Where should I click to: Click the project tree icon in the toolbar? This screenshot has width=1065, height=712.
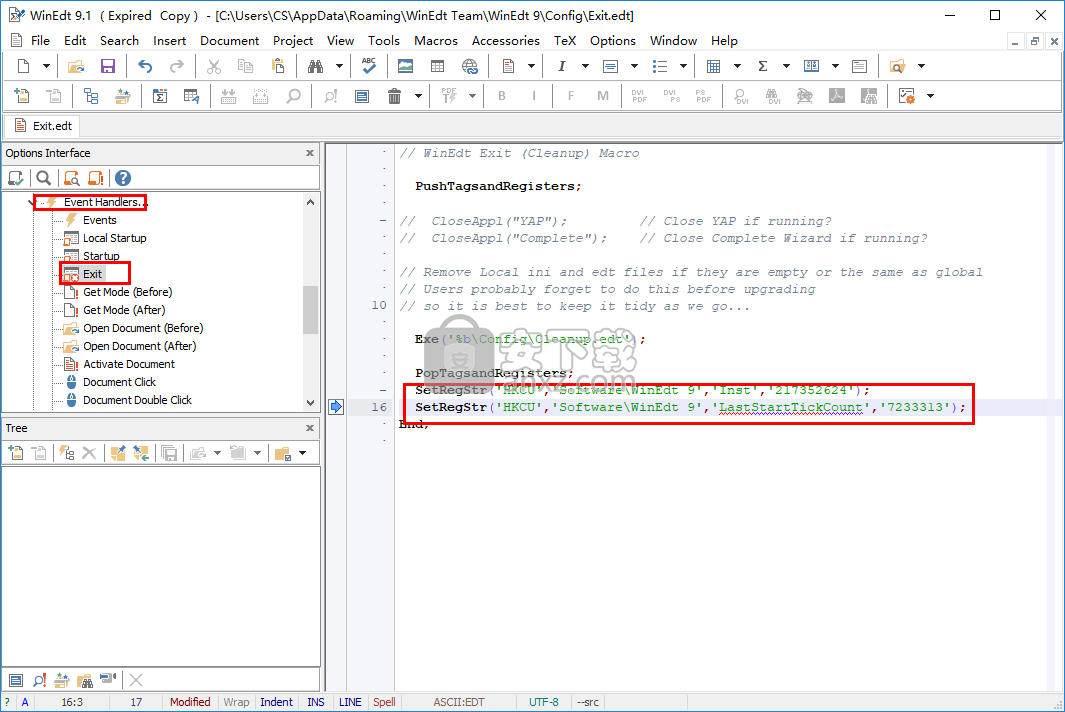[x=91, y=96]
